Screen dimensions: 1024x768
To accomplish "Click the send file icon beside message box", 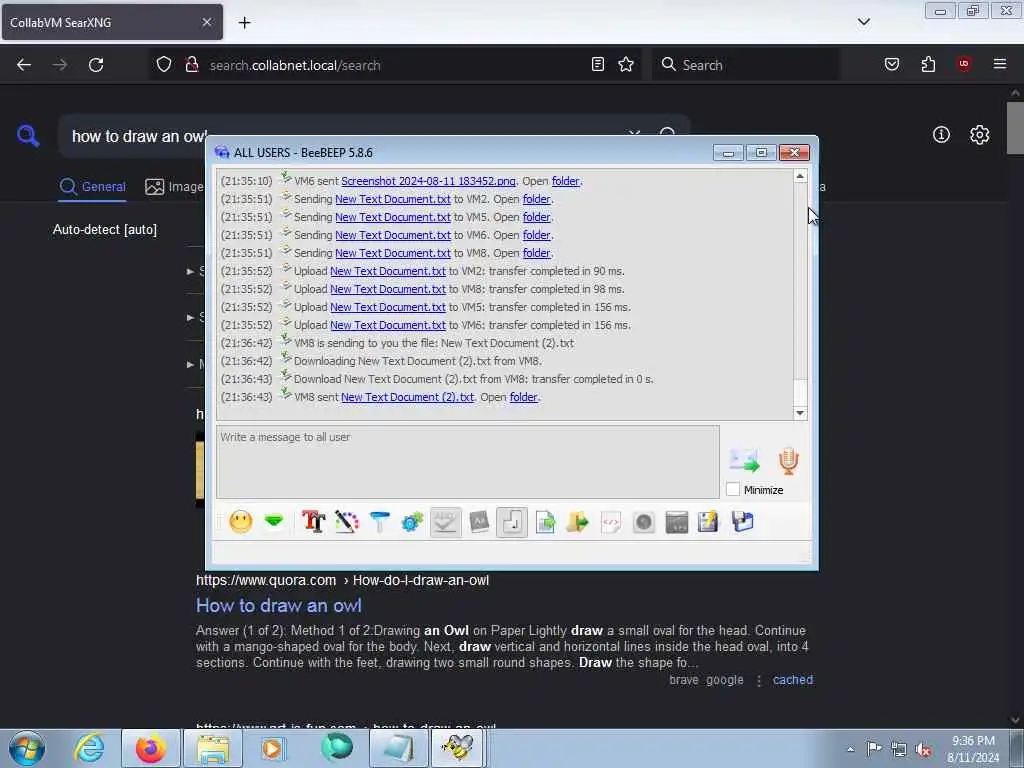I will [x=744, y=460].
